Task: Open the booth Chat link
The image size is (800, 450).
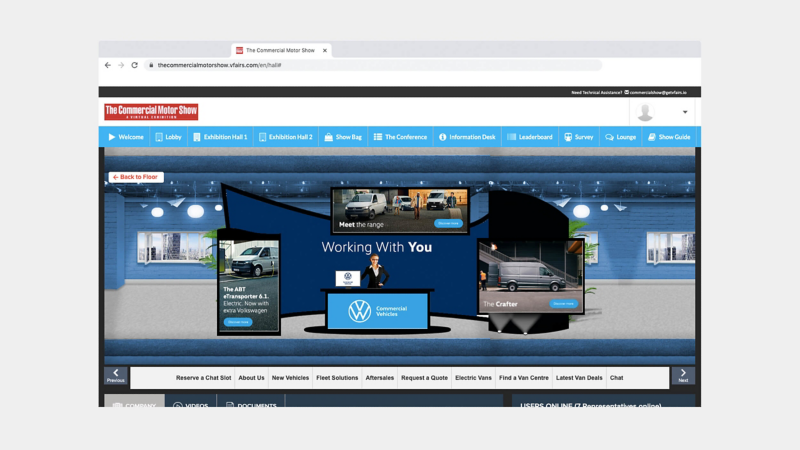Action: click(x=616, y=378)
